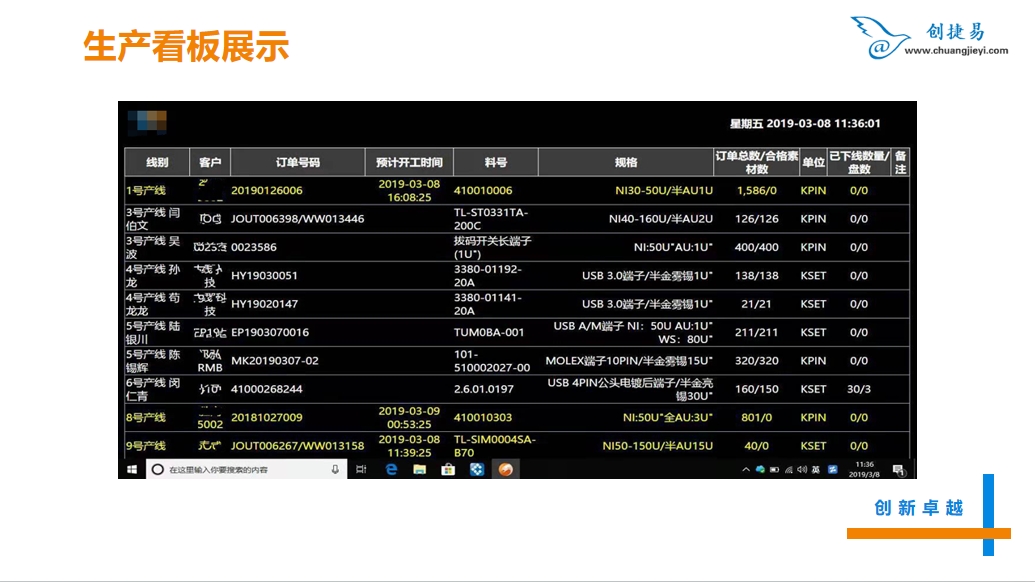
Task: Click the 规格 column header
Action: tap(625, 162)
